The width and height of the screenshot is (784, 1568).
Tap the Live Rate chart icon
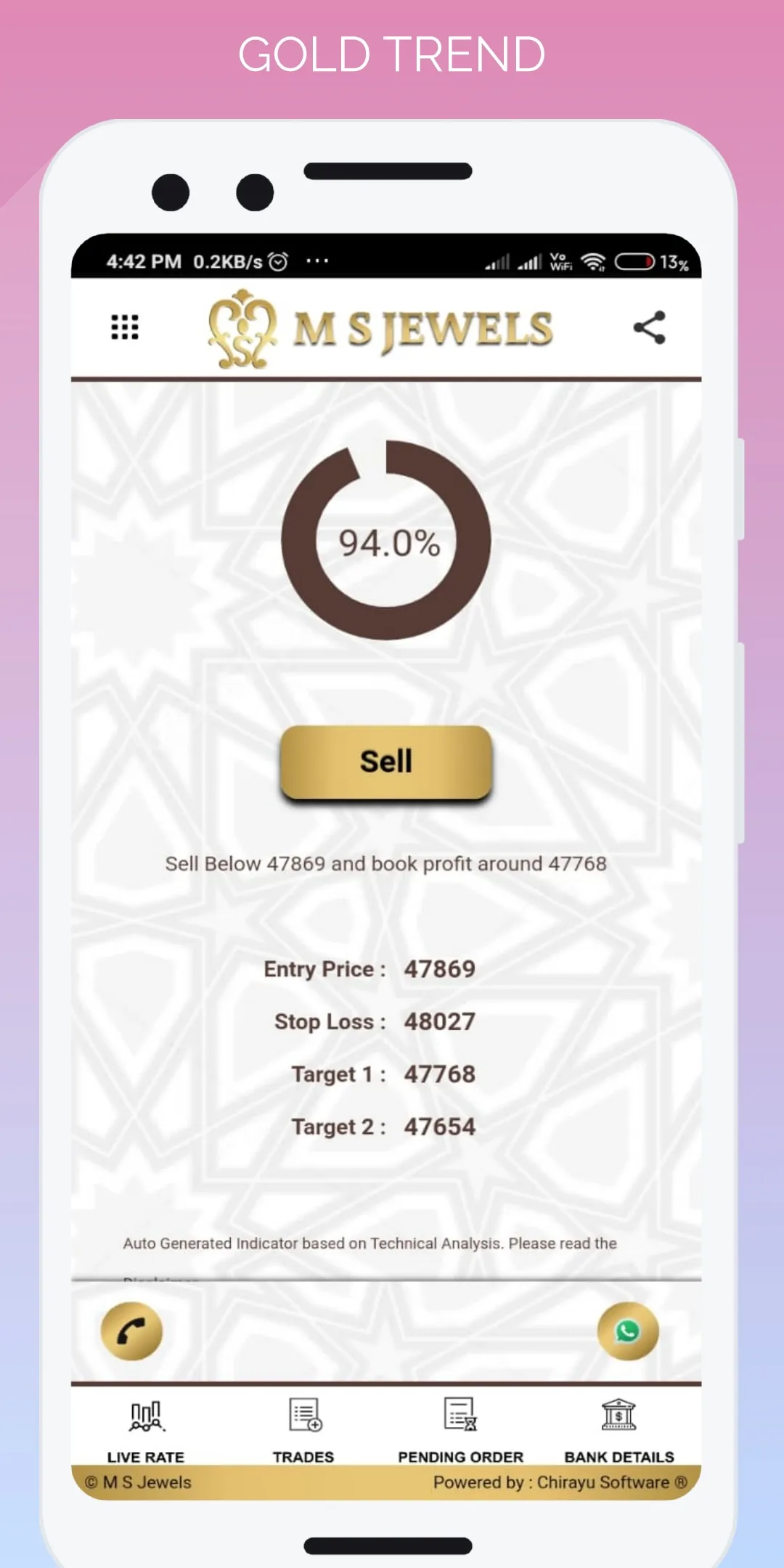(147, 1416)
